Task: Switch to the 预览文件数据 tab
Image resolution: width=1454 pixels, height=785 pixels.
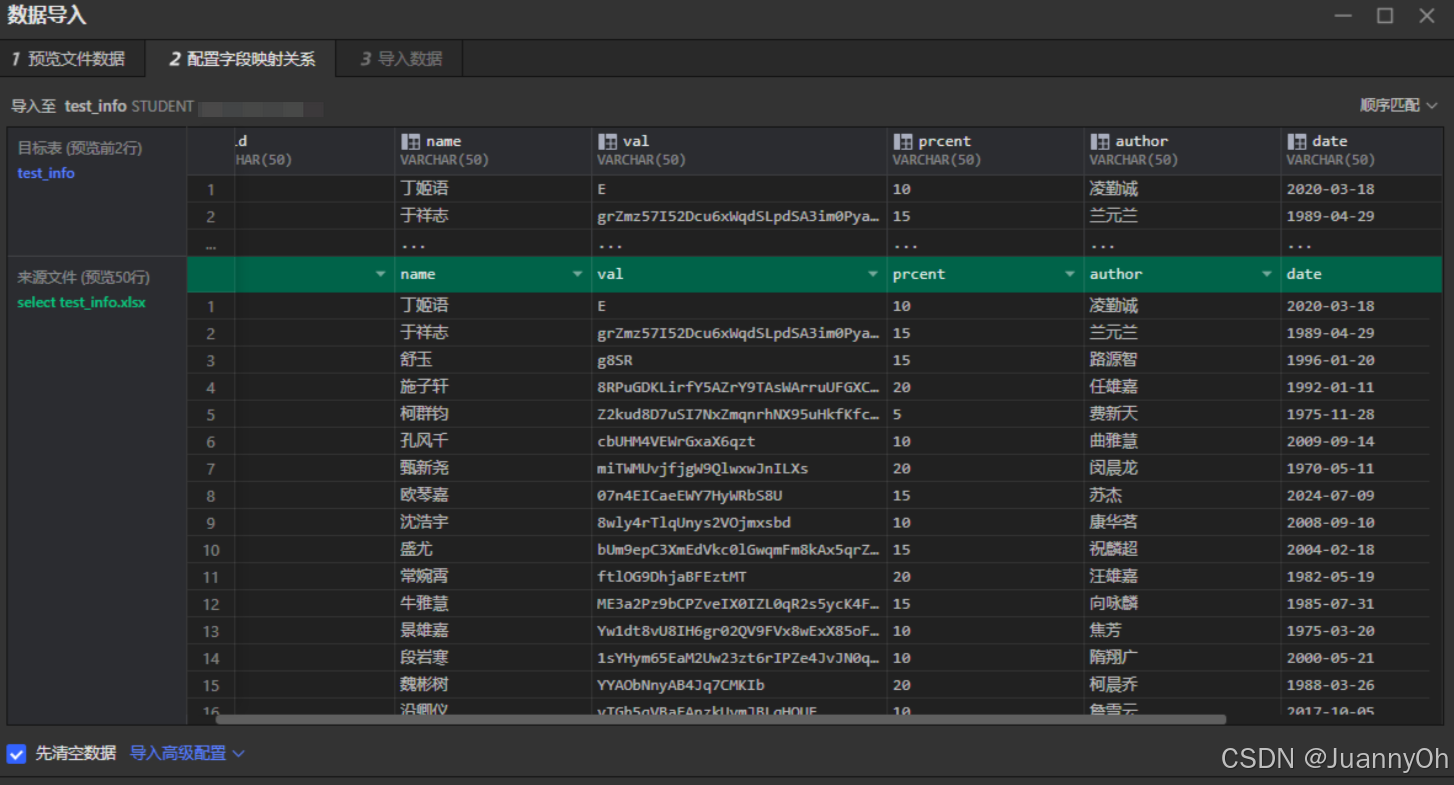Action: click(73, 58)
